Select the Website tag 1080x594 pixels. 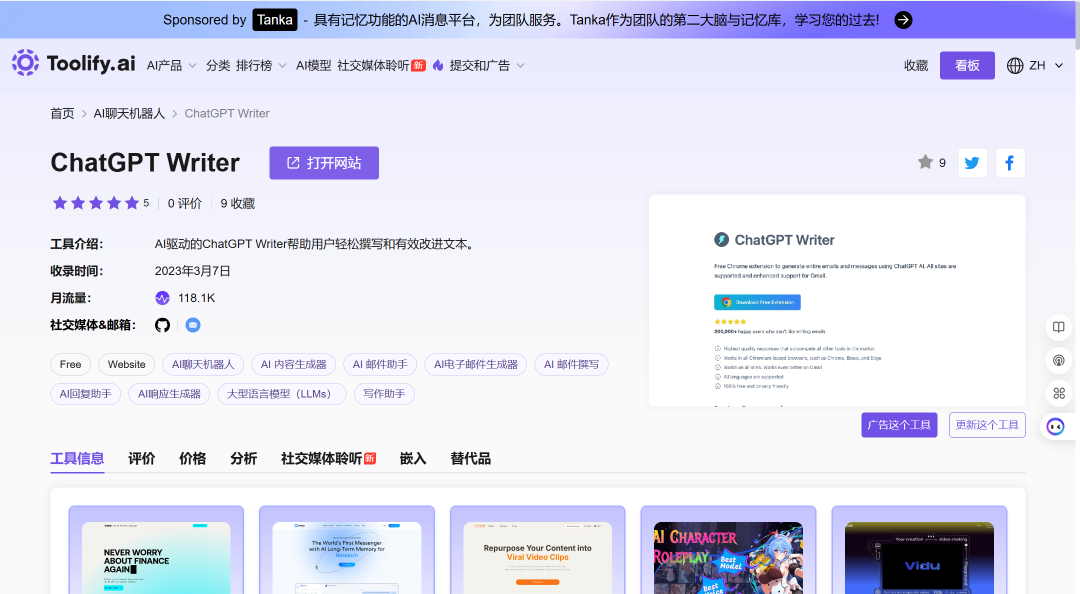(x=127, y=365)
